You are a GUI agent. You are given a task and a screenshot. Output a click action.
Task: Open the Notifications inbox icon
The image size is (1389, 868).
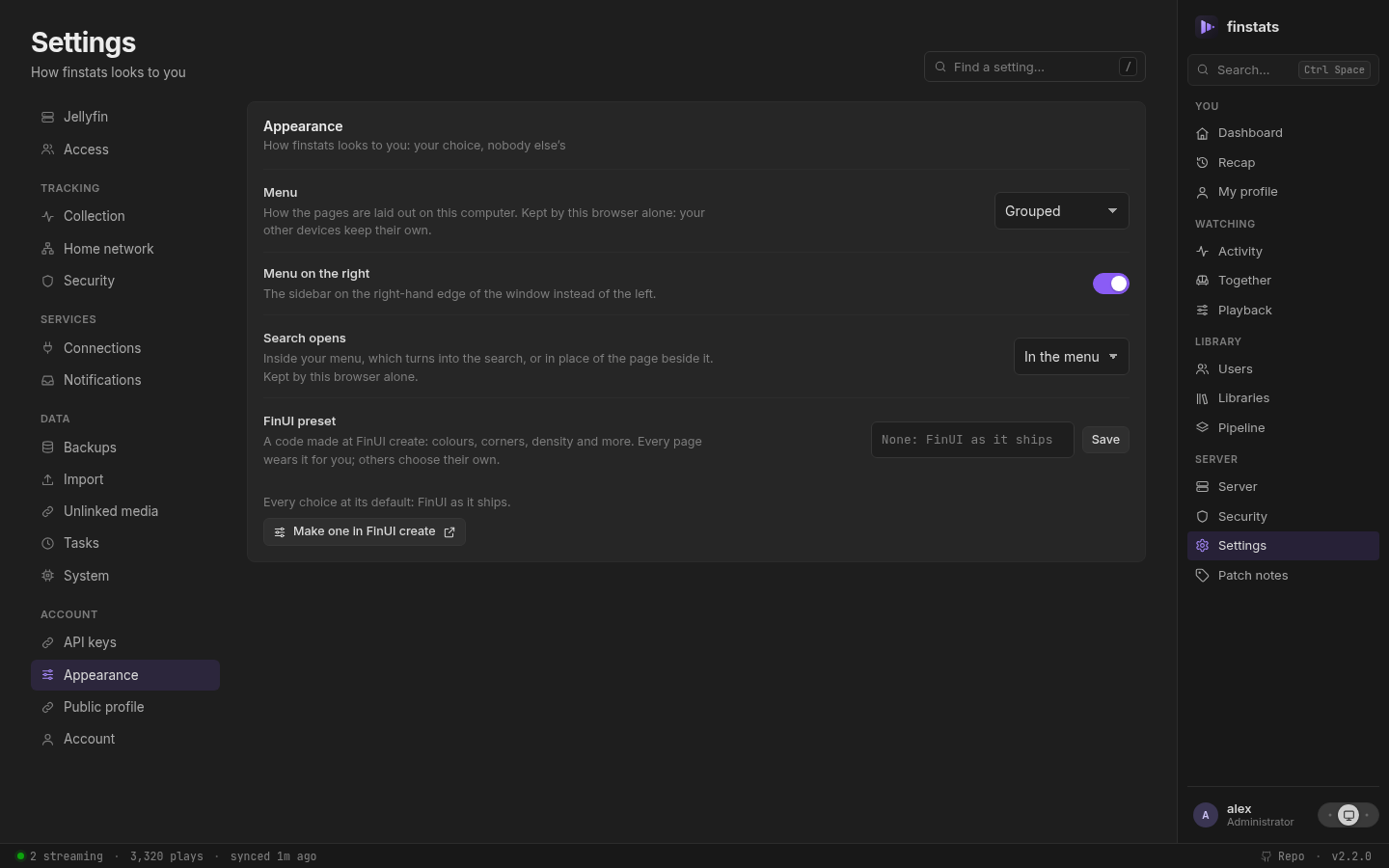click(x=47, y=380)
